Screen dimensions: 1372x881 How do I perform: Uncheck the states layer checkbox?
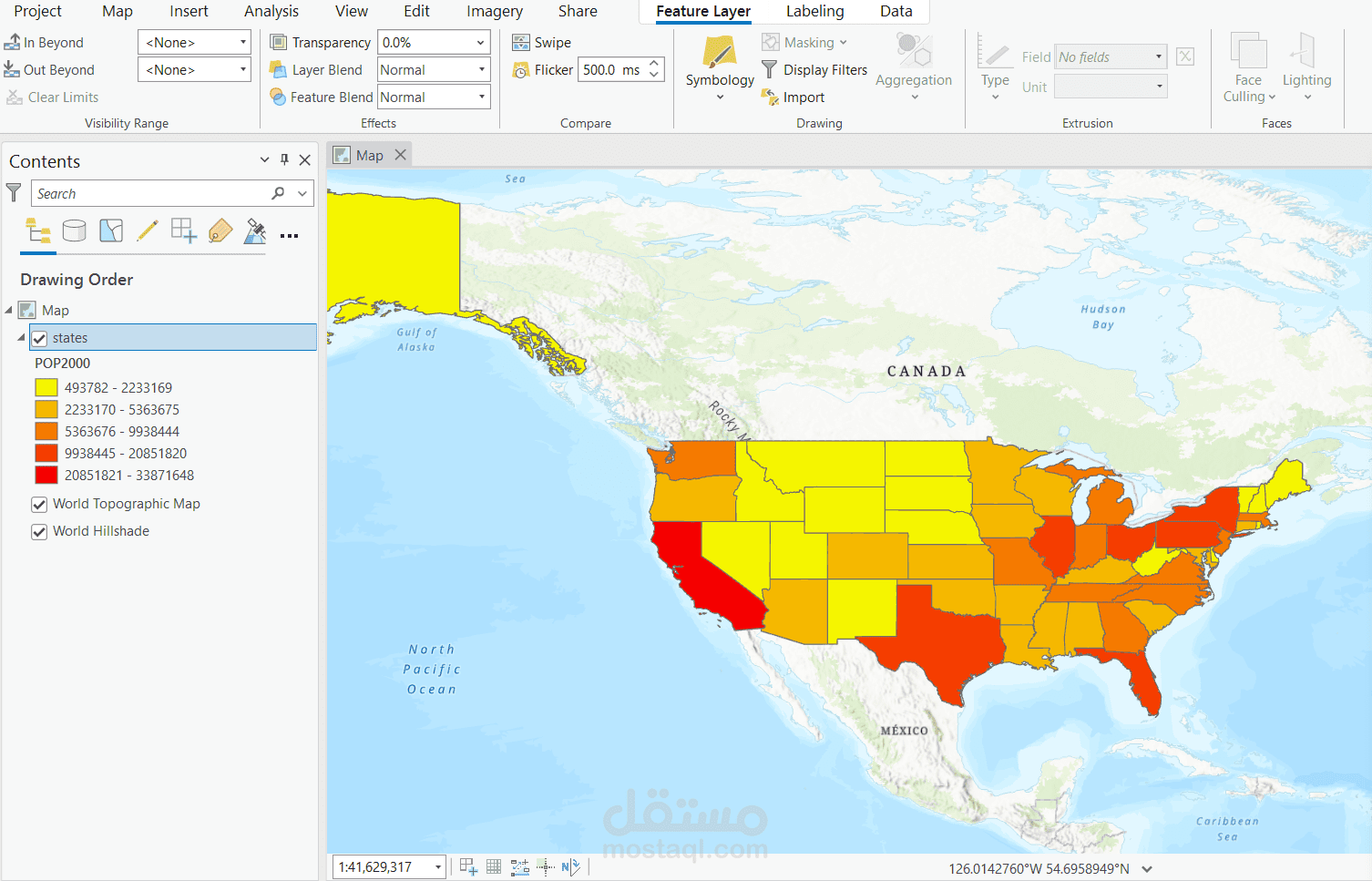39,339
